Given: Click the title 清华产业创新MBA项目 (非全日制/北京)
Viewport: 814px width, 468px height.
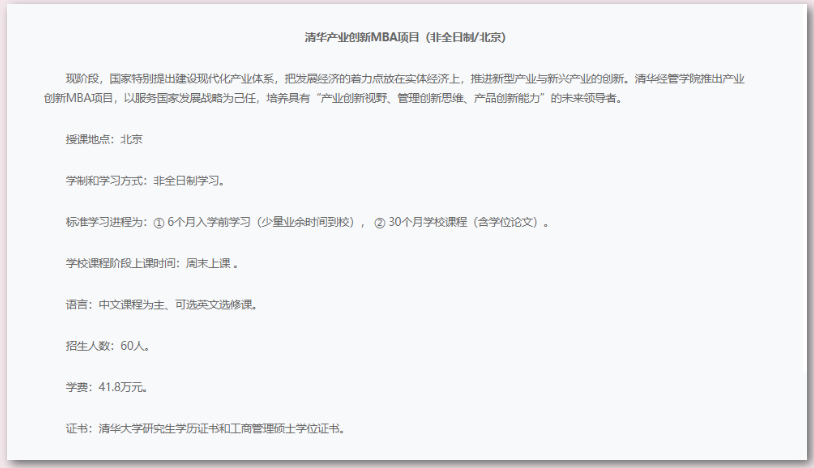Looking at the screenshot, I should click(x=405, y=37).
